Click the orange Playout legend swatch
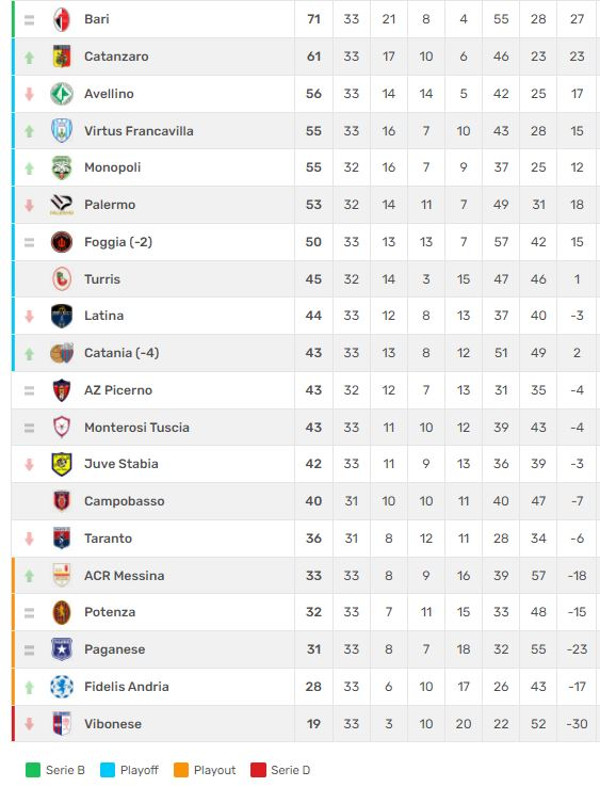Screen dimensions: 600x787 tap(181, 770)
